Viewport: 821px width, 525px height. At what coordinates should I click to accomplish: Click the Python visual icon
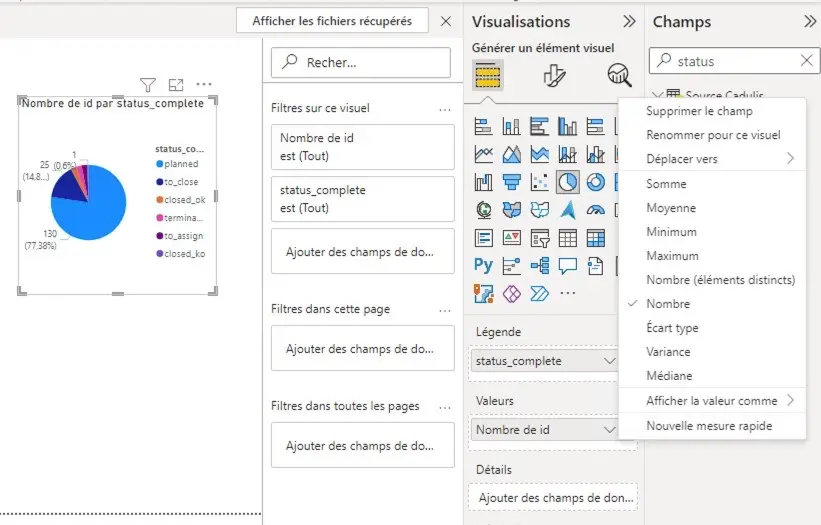click(484, 266)
